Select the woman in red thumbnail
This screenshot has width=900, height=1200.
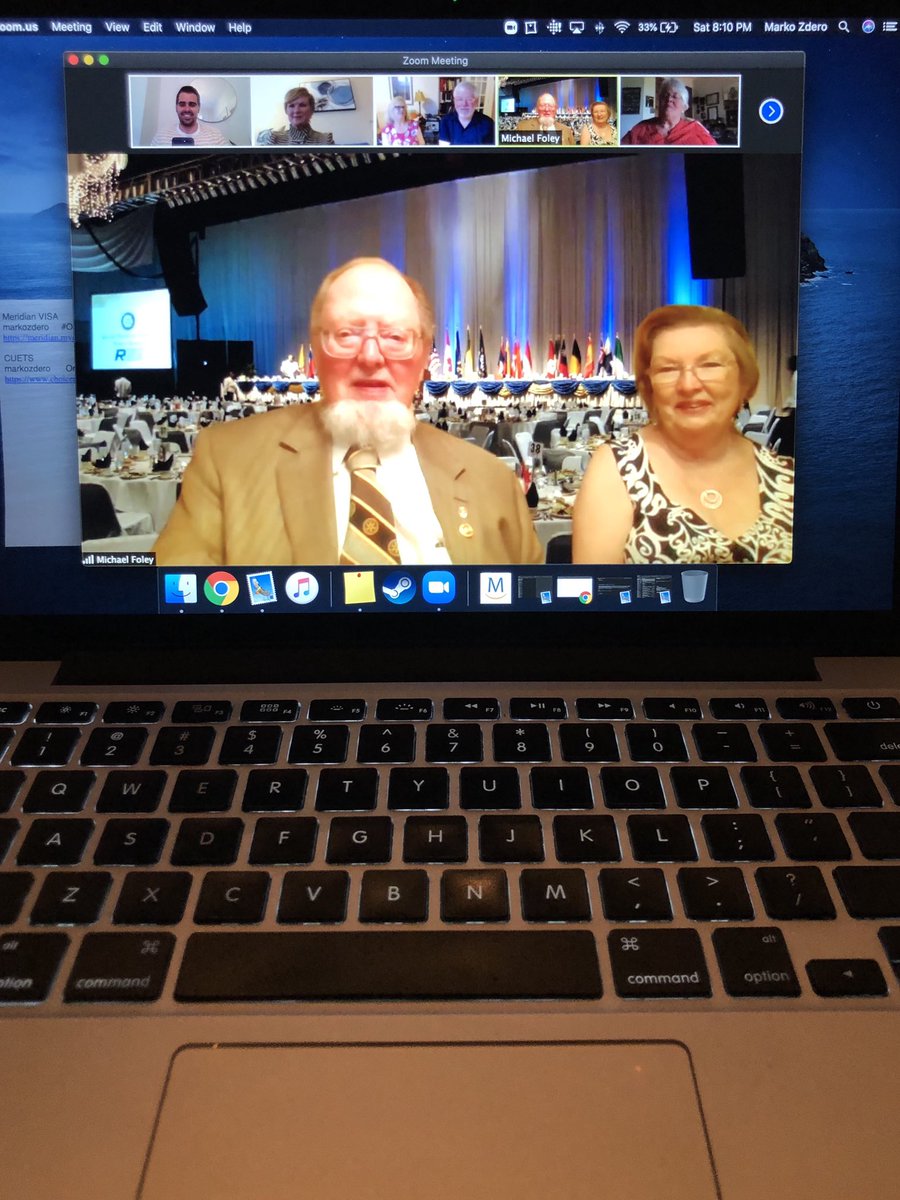point(680,111)
